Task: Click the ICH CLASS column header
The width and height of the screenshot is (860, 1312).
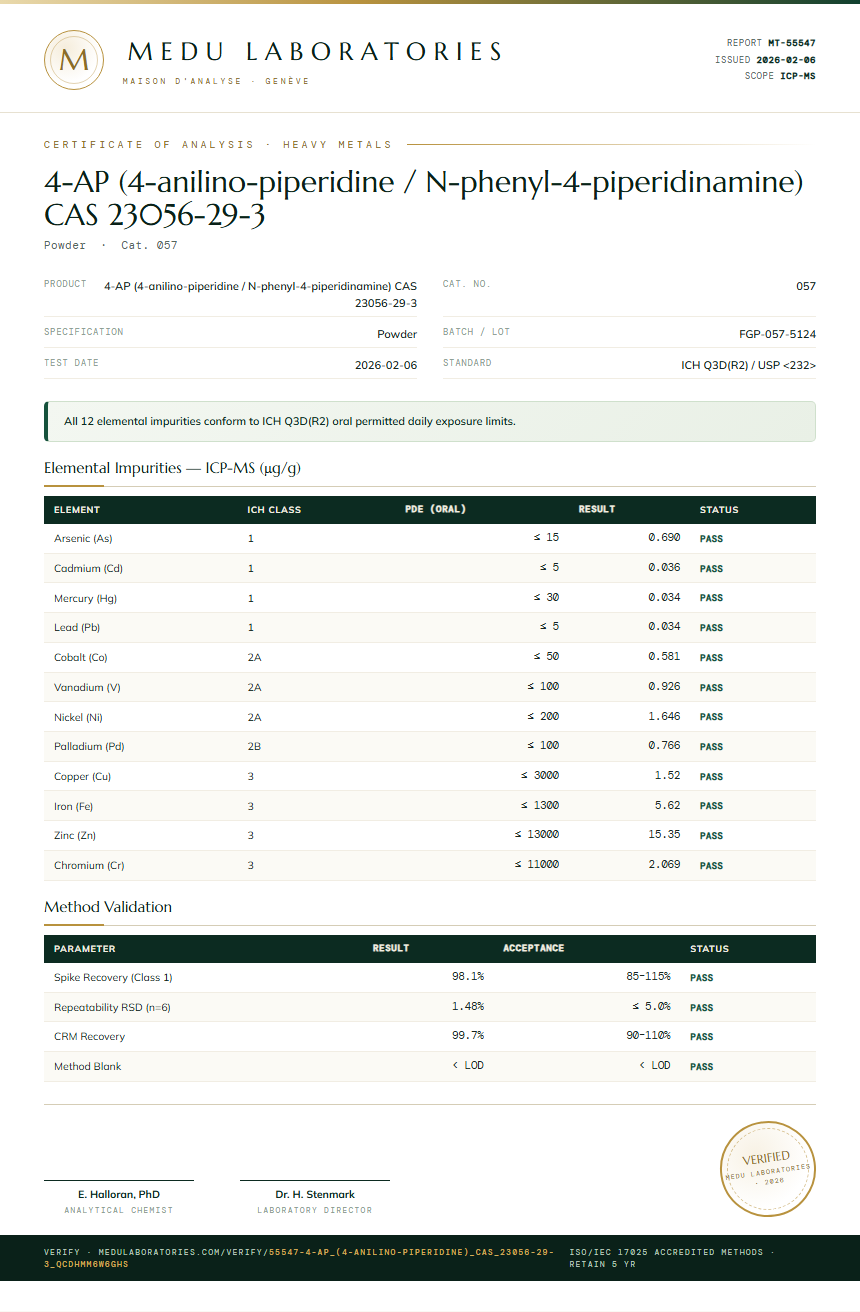Action: click(x=274, y=510)
